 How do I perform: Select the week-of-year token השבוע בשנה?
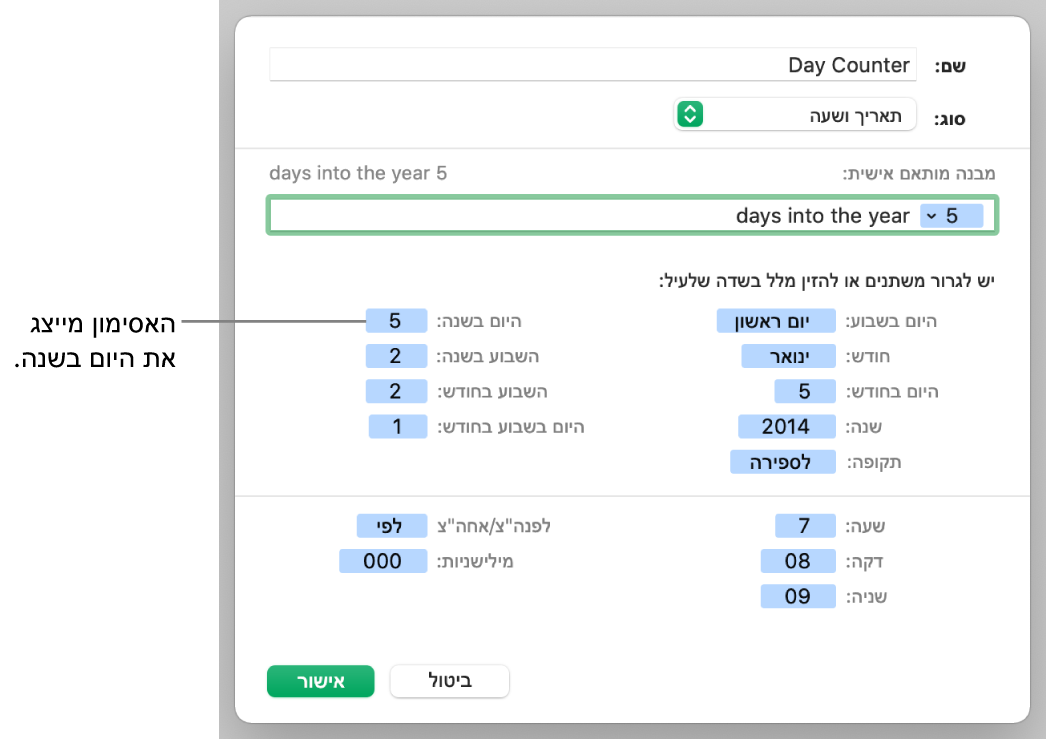[396, 356]
